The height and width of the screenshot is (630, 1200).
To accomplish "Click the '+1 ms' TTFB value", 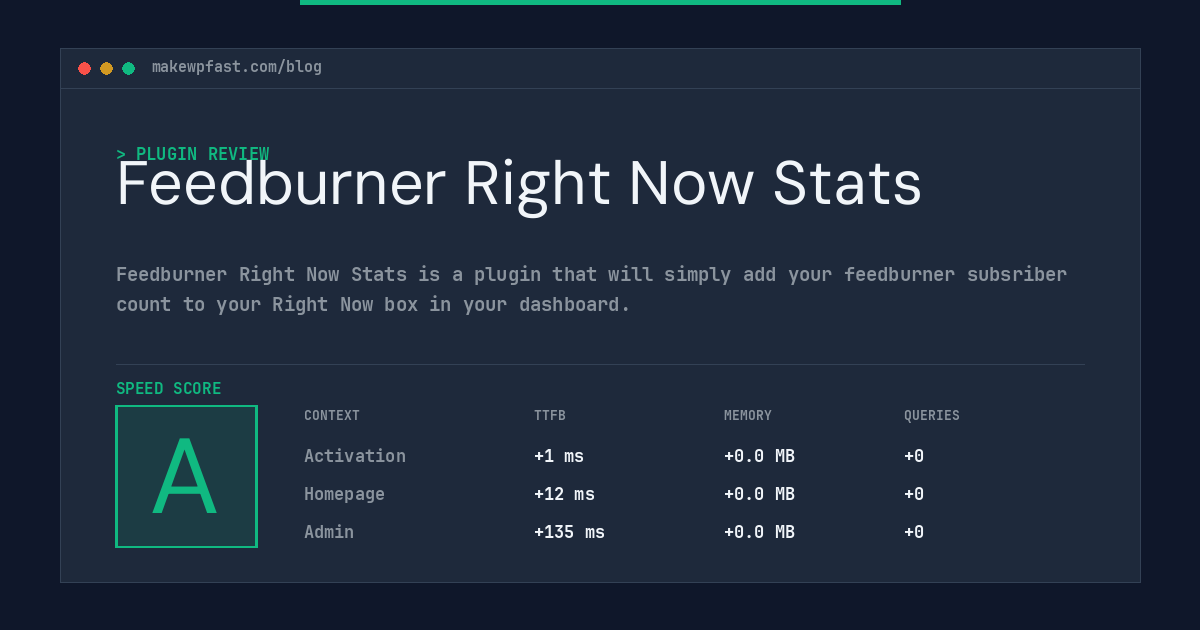I will click(559, 456).
